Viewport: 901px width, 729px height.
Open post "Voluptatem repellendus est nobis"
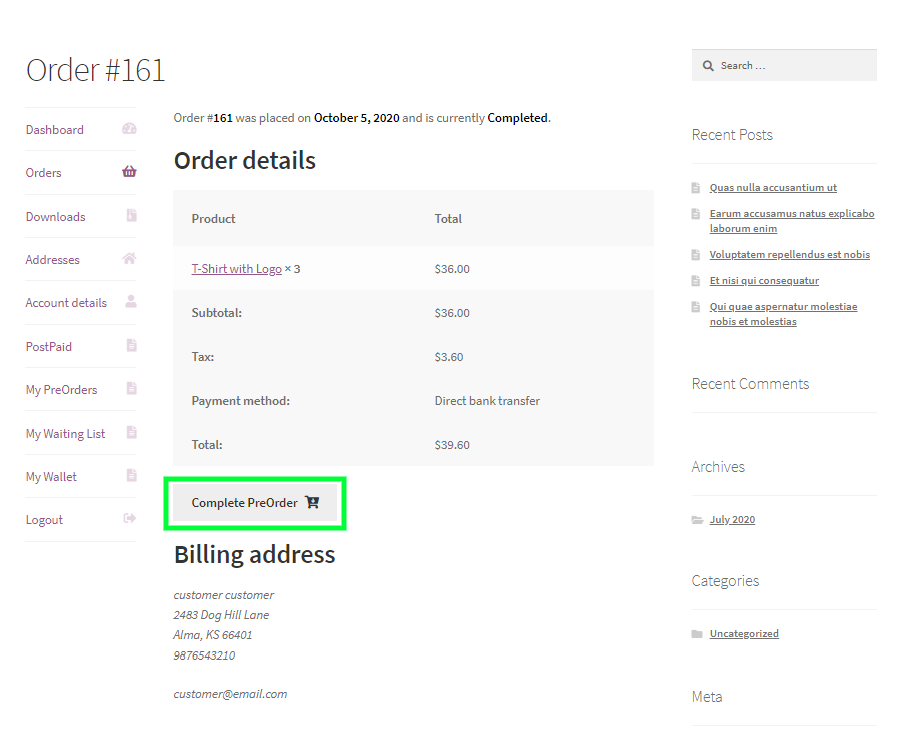click(x=789, y=255)
